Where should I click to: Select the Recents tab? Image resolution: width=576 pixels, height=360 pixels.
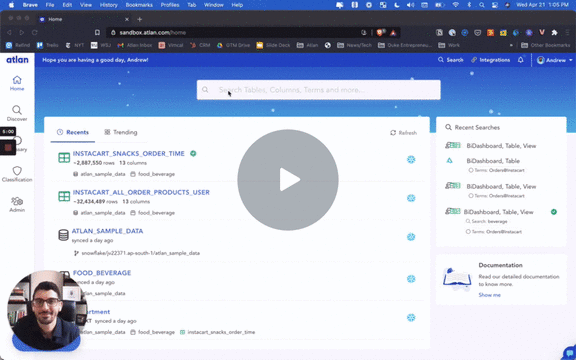point(73,132)
